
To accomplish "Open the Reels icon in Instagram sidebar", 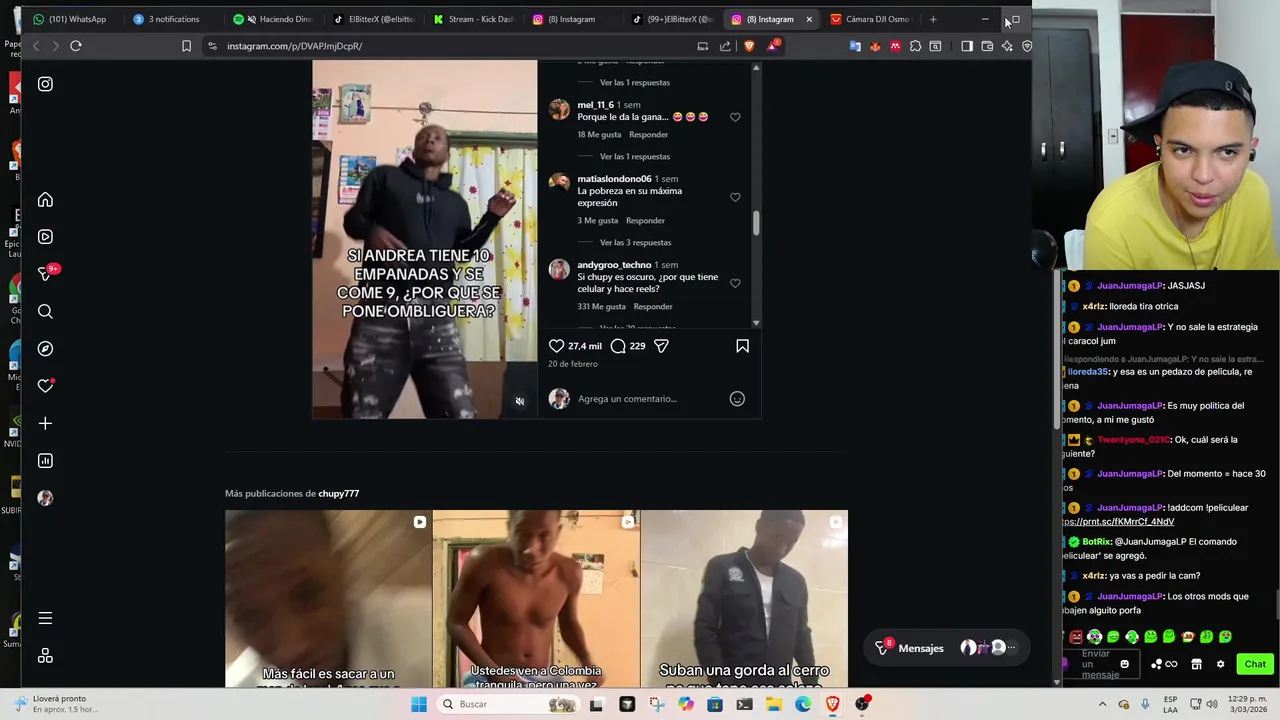I will pos(45,237).
